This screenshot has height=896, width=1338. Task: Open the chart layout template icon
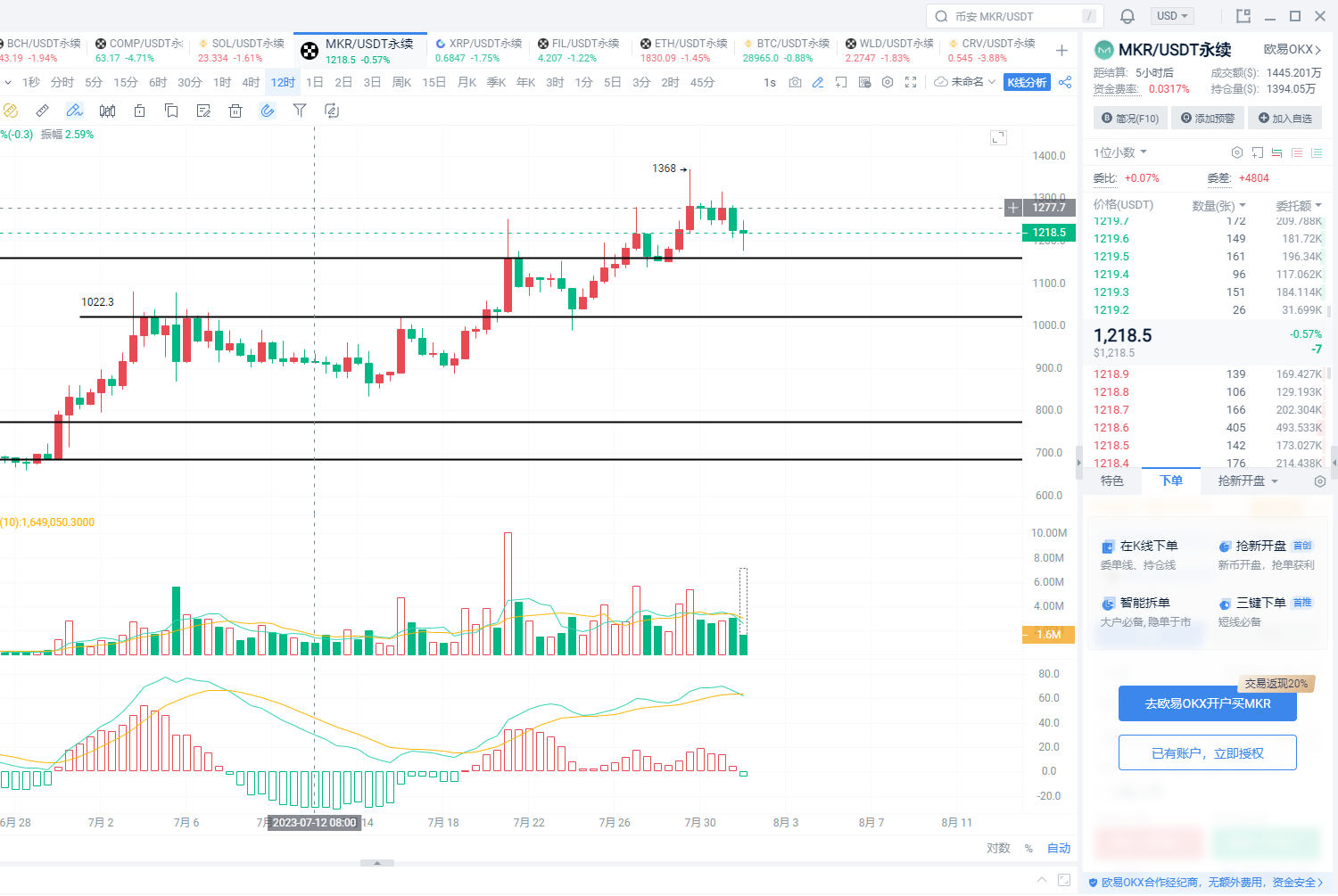(864, 82)
